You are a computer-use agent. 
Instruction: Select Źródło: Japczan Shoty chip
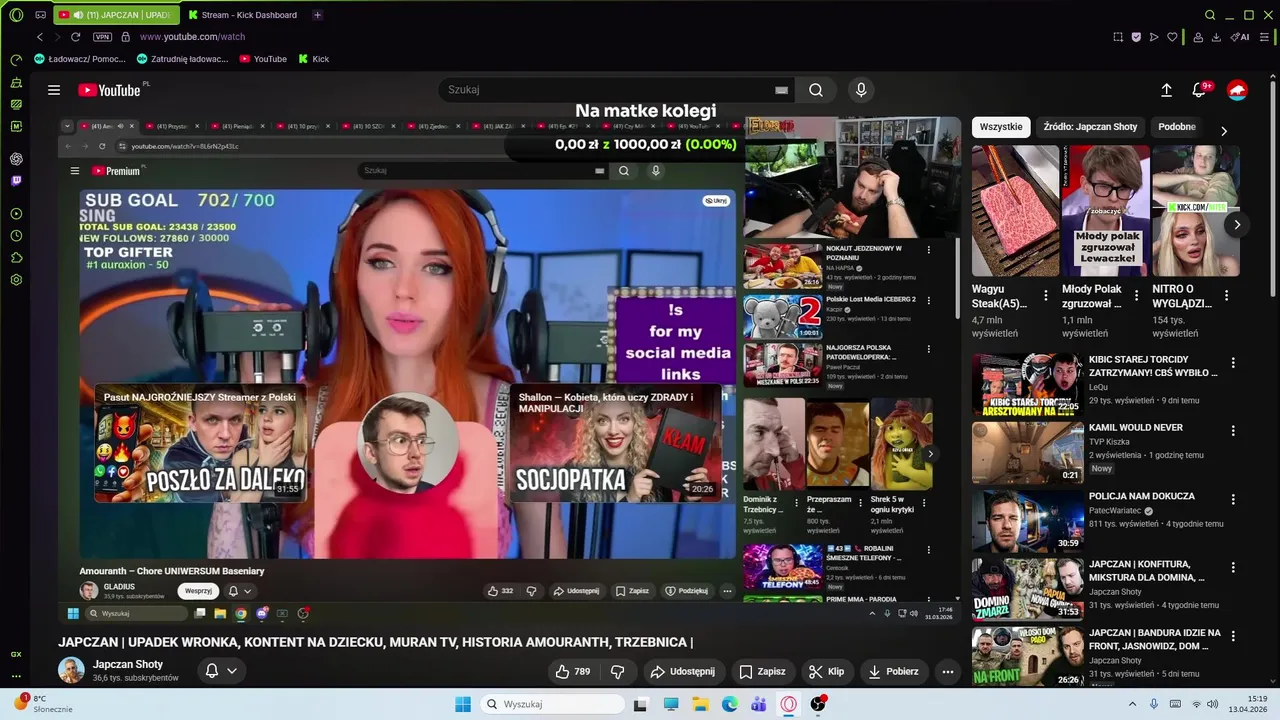pos(1090,127)
